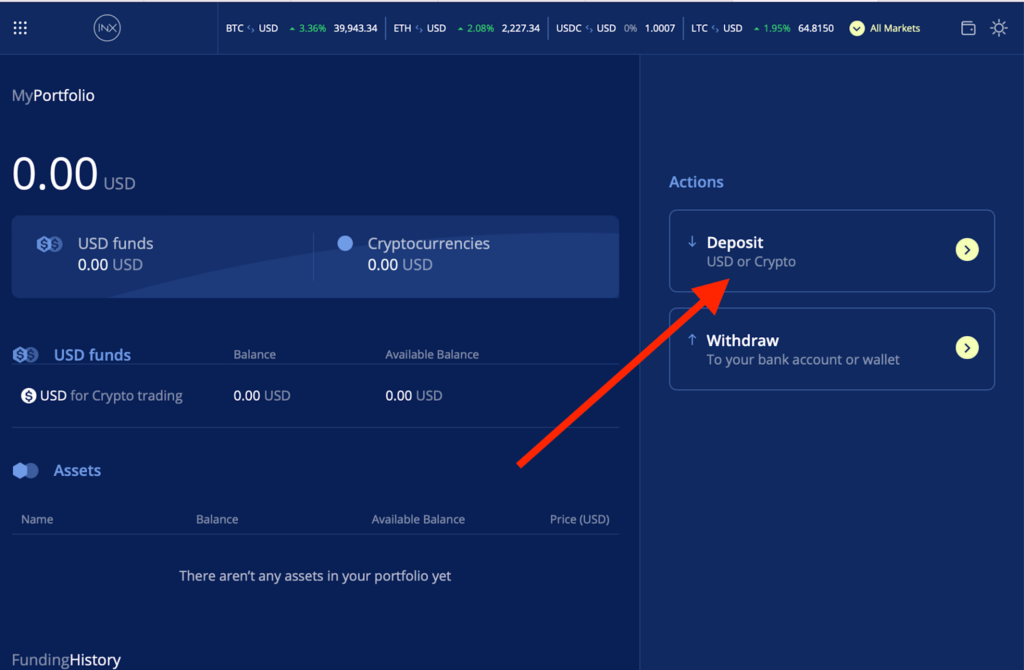Image resolution: width=1024 pixels, height=670 pixels.
Task: Click the Deposit chevron arrow button
Action: click(967, 249)
